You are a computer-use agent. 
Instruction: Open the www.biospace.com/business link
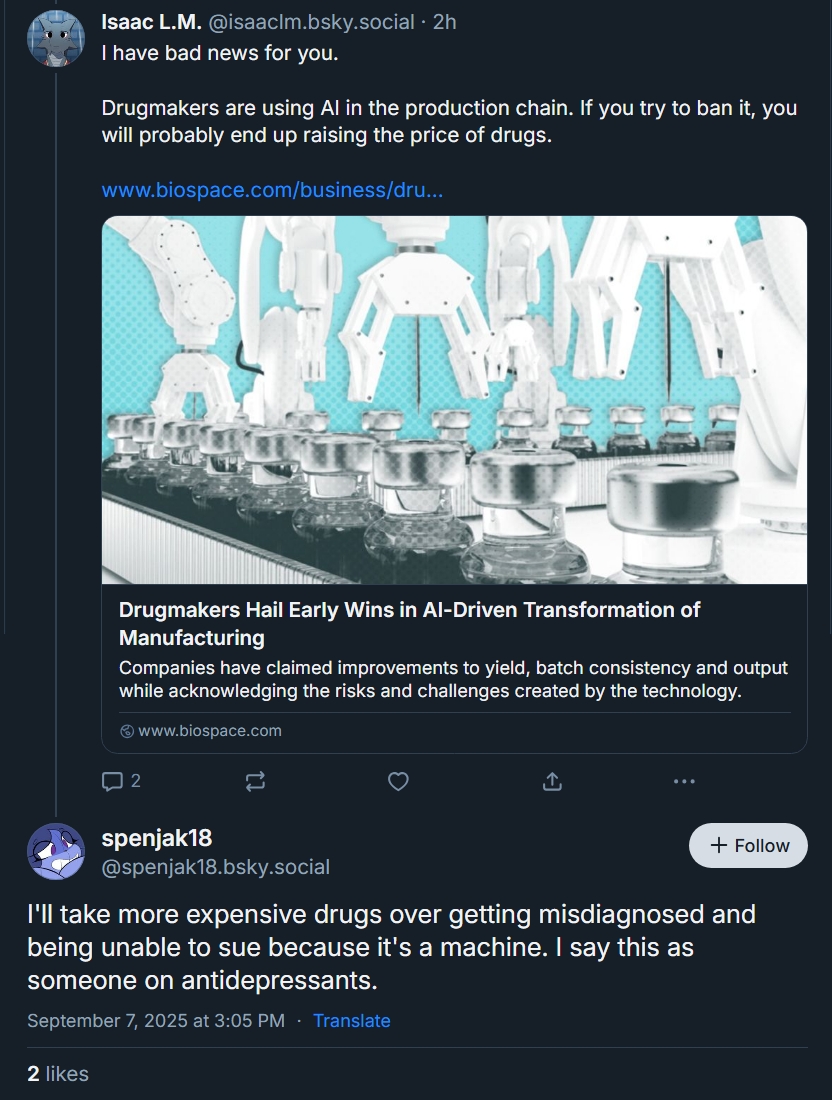click(x=272, y=190)
